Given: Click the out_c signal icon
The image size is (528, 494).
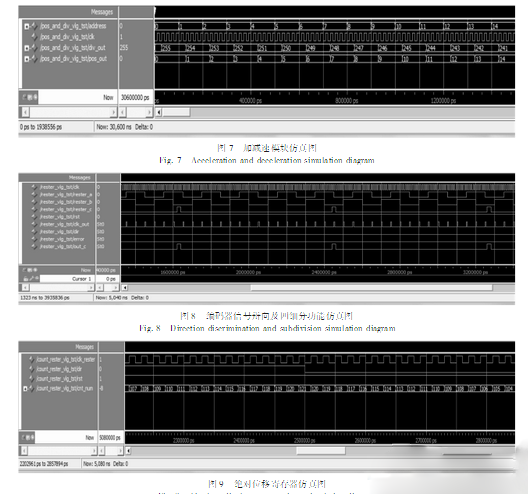Looking at the screenshot, I should (34, 246).
